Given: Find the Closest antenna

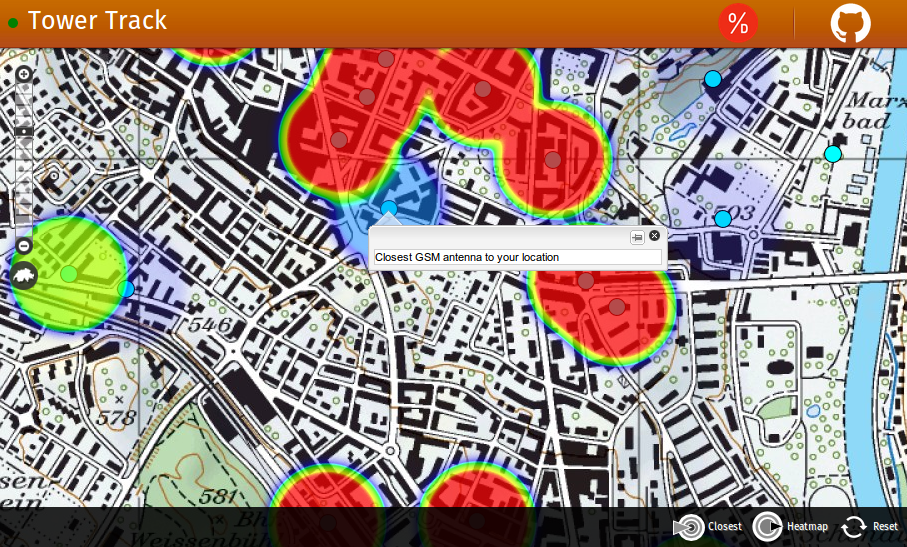Looking at the screenshot, I should click(708, 526).
